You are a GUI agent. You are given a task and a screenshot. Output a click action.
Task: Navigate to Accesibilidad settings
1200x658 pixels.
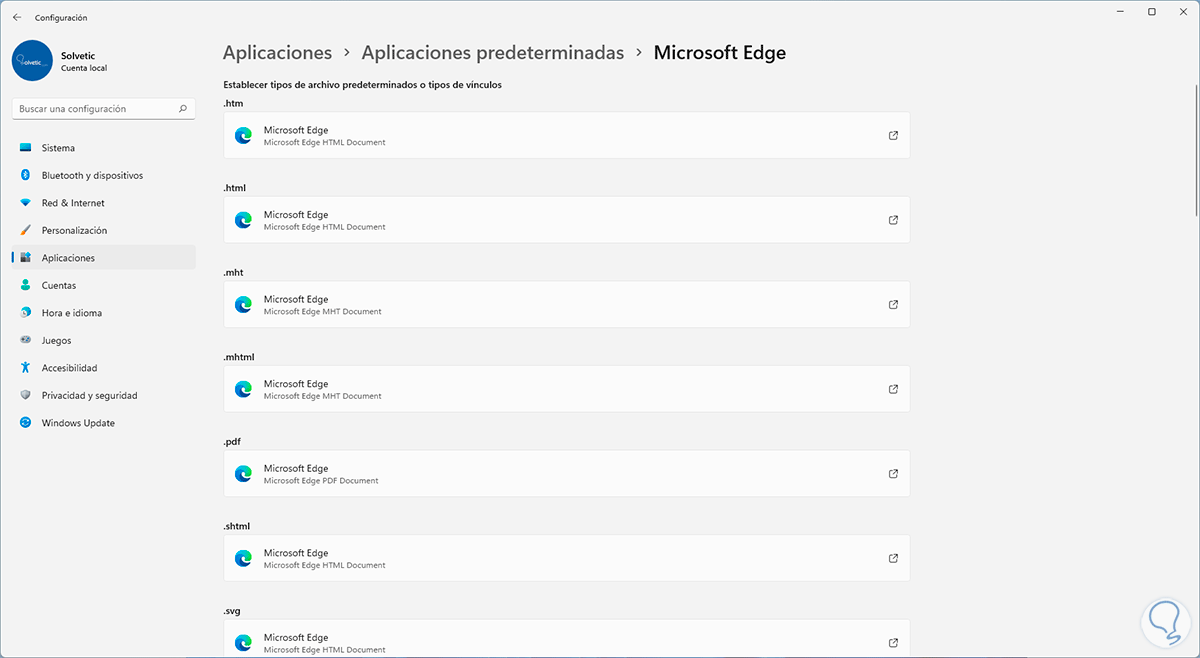click(69, 368)
